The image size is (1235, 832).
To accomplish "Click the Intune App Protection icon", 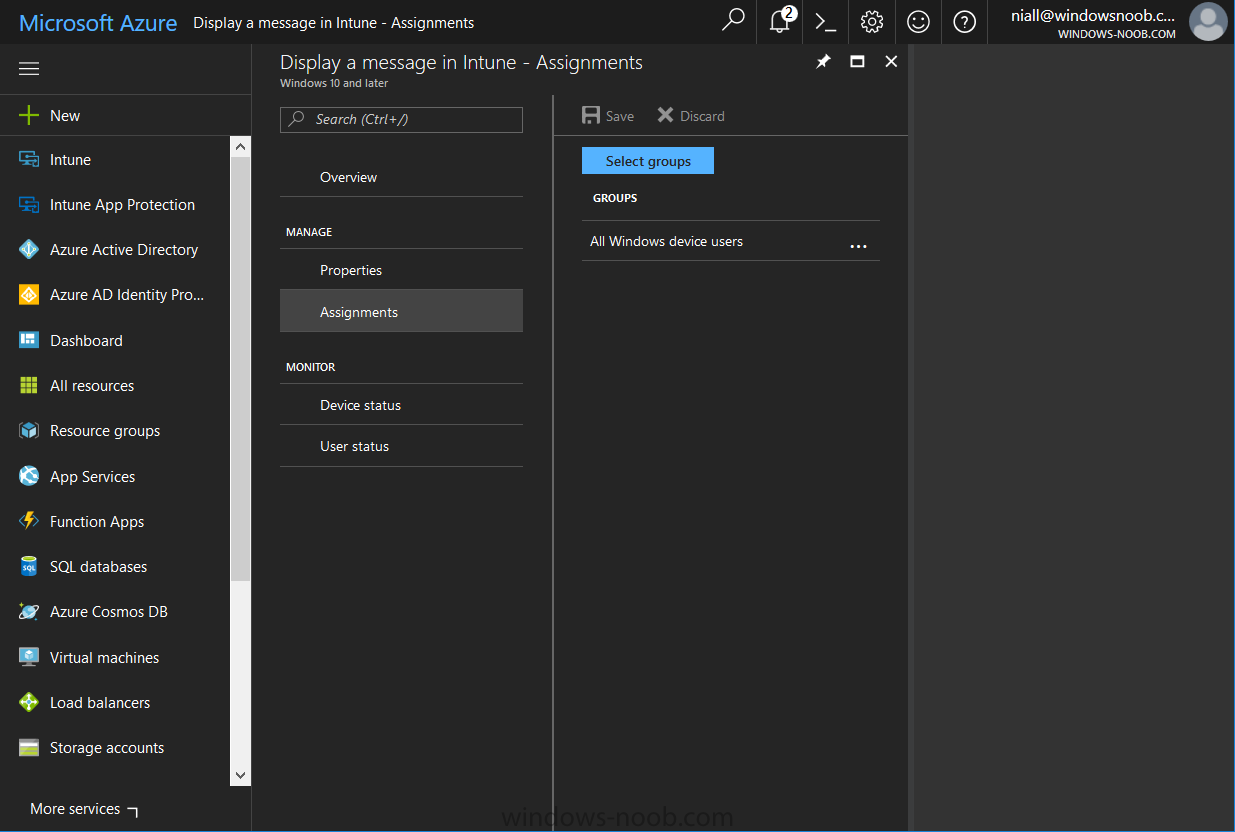I will point(29,205).
